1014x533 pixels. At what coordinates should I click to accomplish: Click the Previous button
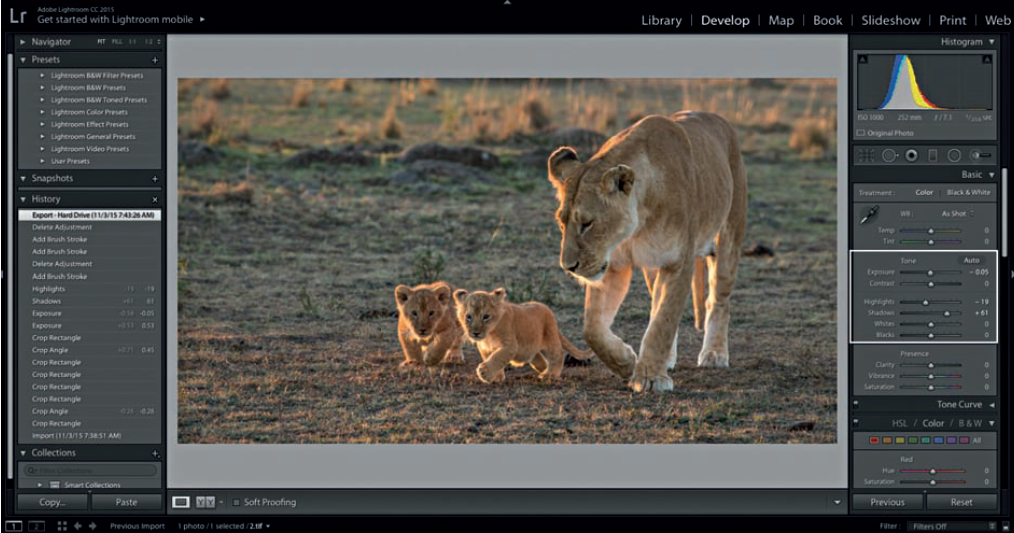point(887,502)
